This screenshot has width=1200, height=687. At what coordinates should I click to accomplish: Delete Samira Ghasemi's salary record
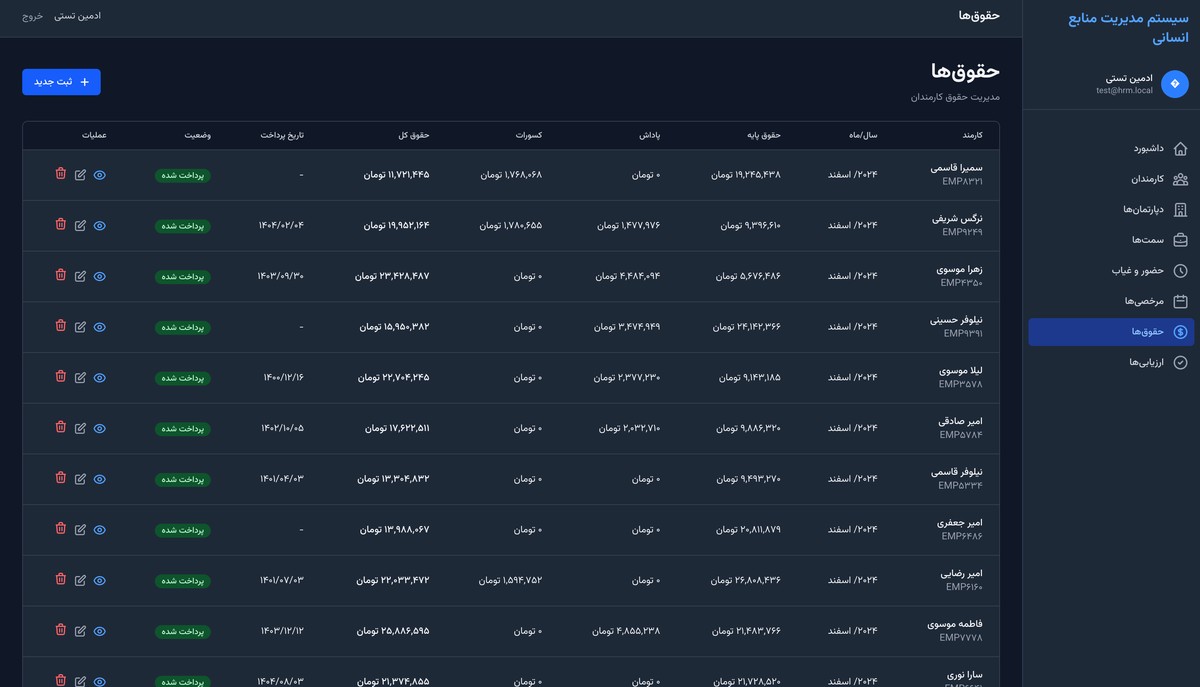pos(60,174)
